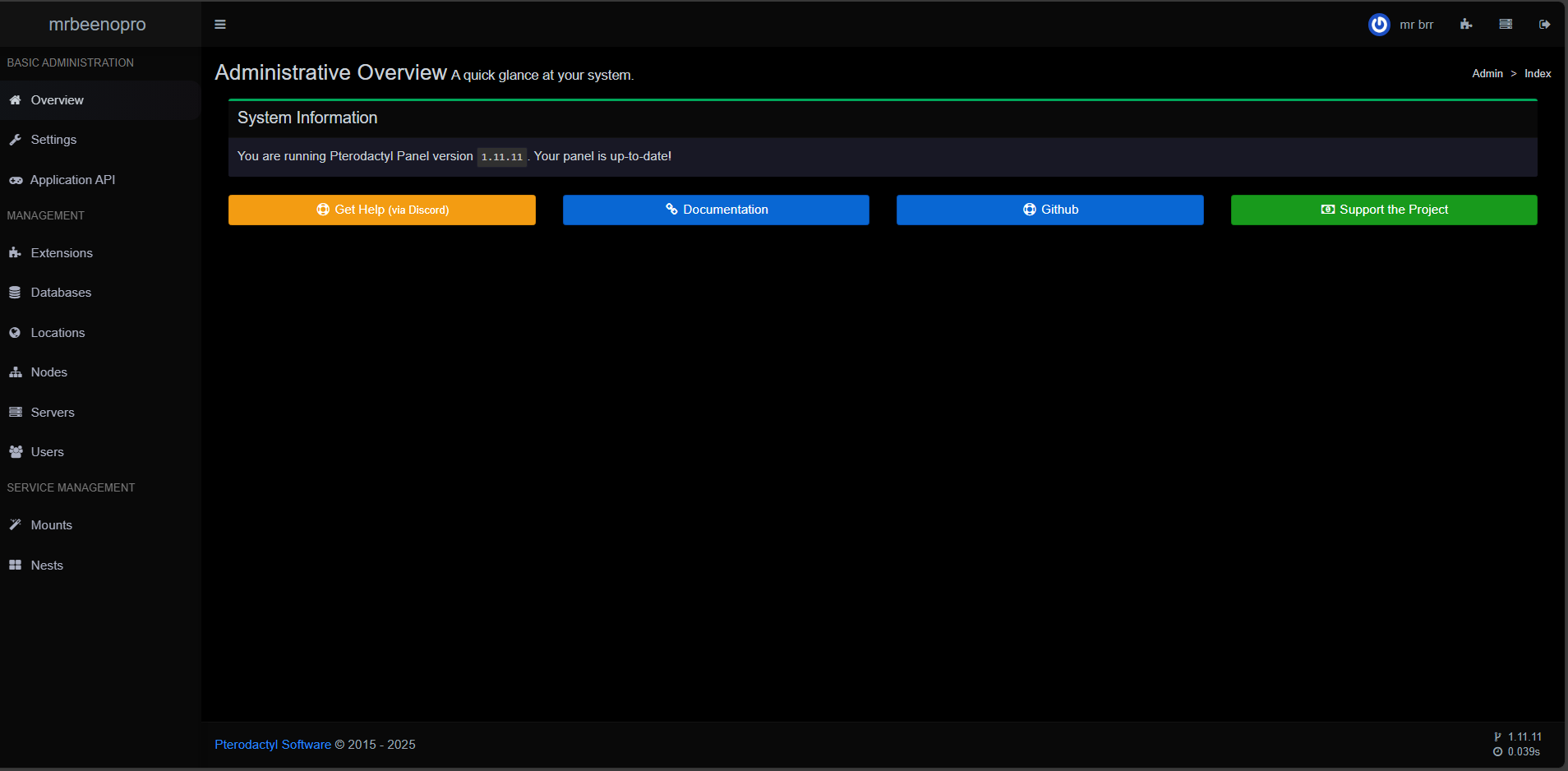Open the Documentation button
The width and height of the screenshot is (1568, 771).
[x=716, y=210]
